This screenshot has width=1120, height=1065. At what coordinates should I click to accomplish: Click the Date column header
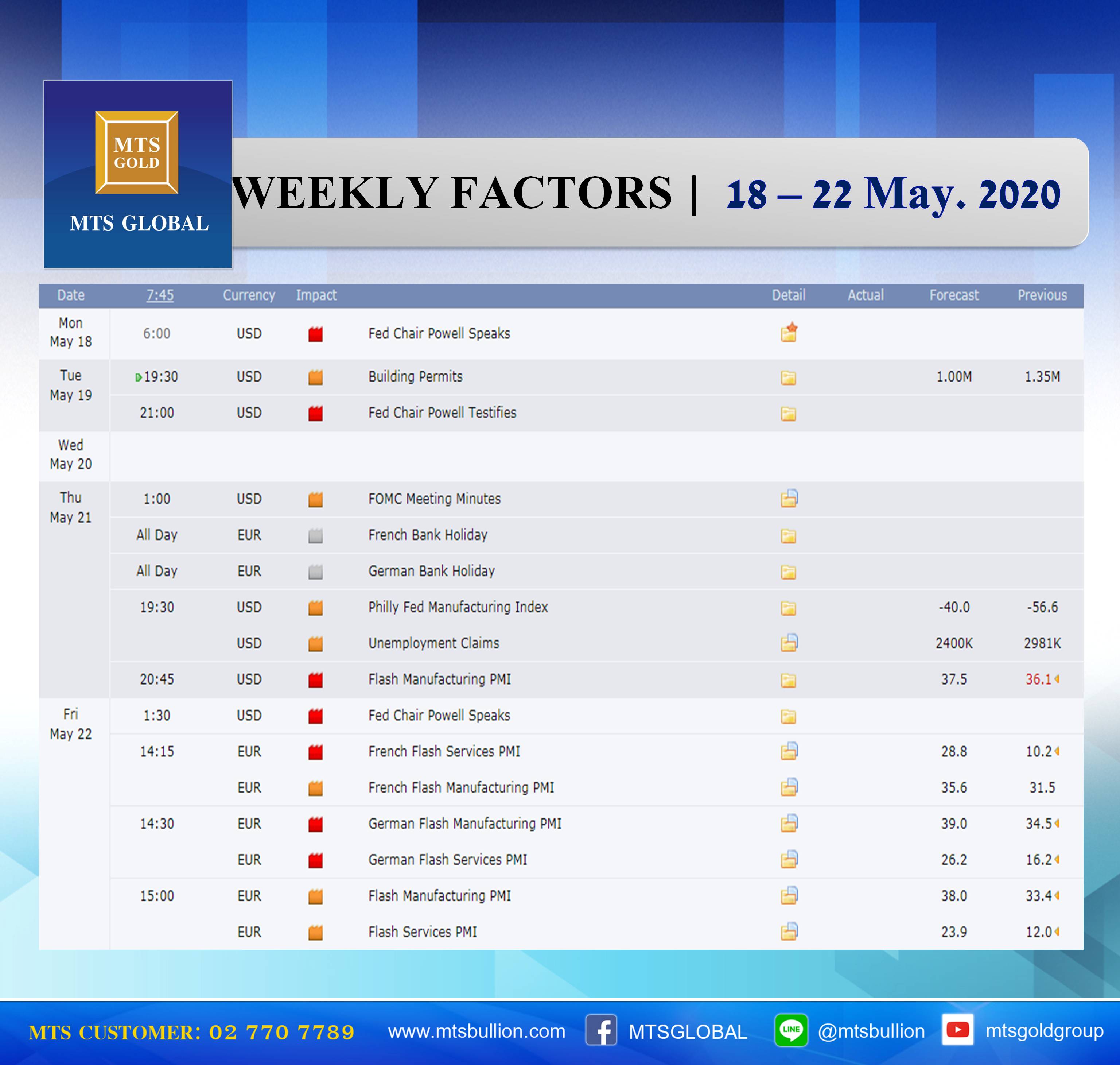[x=71, y=295]
